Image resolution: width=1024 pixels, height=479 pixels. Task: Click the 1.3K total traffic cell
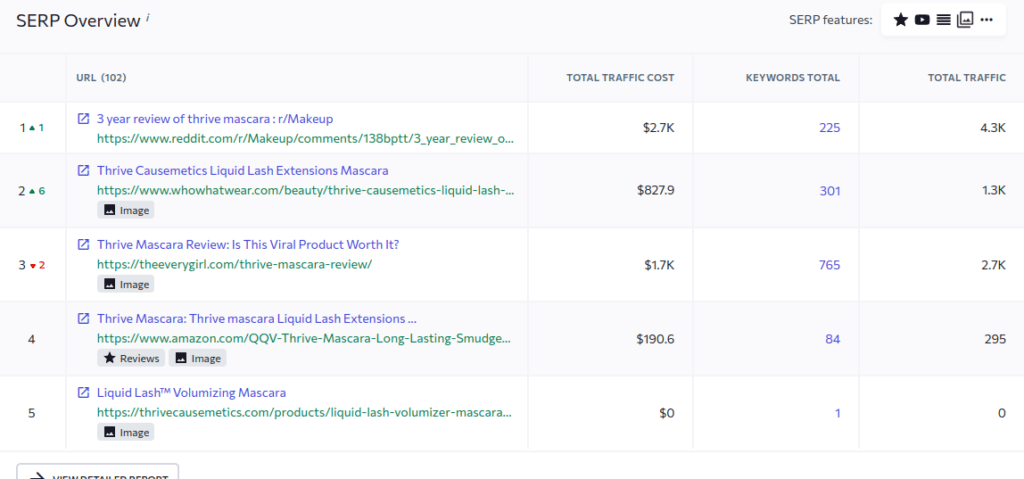[993, 191]
